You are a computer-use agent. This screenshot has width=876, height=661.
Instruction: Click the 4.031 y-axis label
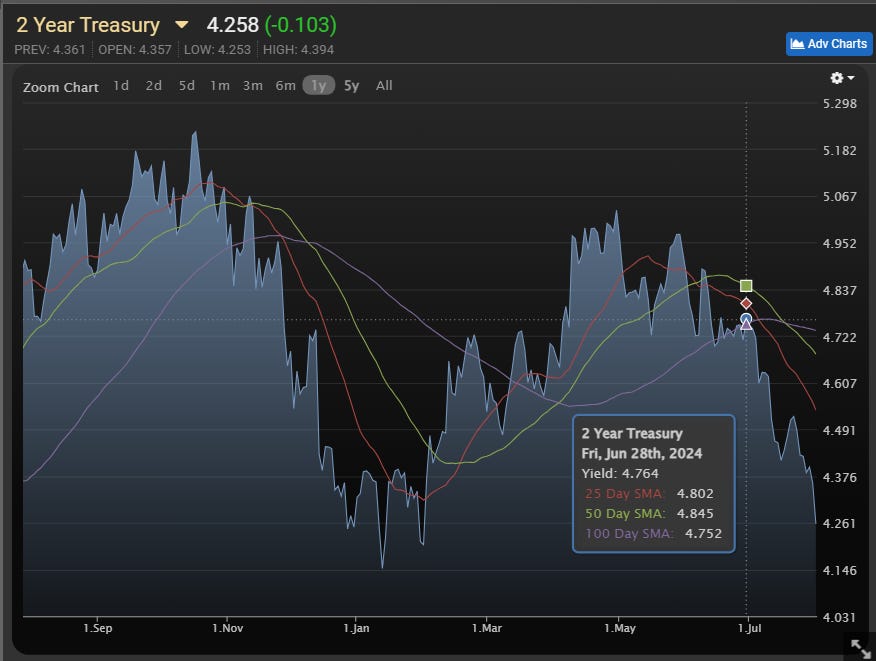point(840,617)
